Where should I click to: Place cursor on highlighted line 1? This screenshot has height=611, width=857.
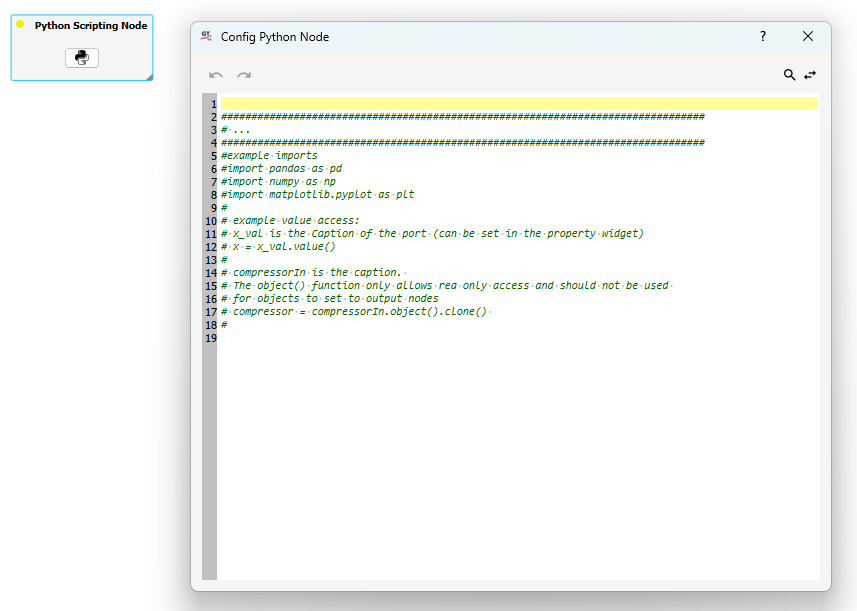point(519,104)
